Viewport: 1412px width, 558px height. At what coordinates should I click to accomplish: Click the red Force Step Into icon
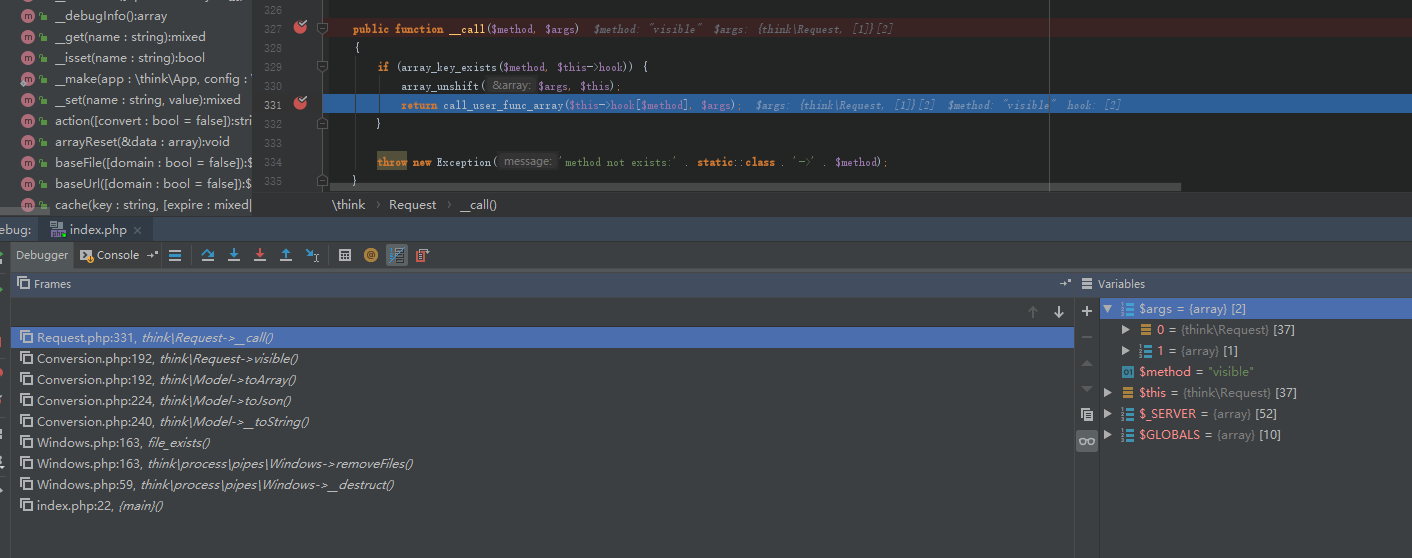coord(260,255)
